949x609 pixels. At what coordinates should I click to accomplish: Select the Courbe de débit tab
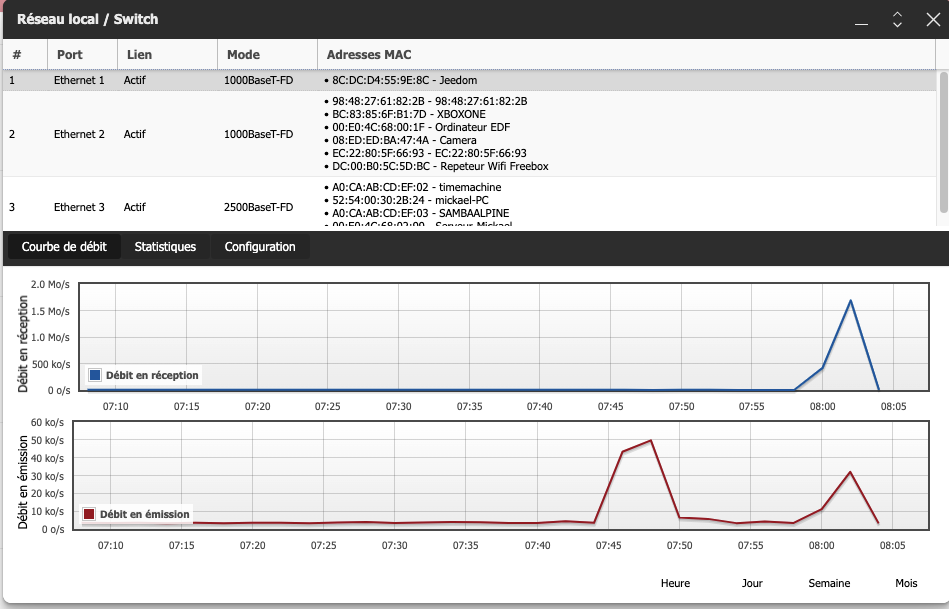click(64, 247)
